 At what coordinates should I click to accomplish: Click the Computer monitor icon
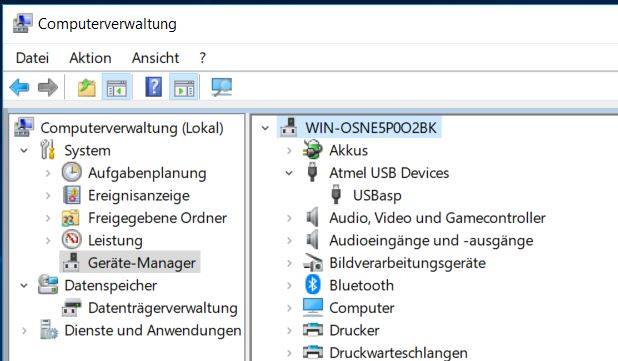tap(313, 307)
